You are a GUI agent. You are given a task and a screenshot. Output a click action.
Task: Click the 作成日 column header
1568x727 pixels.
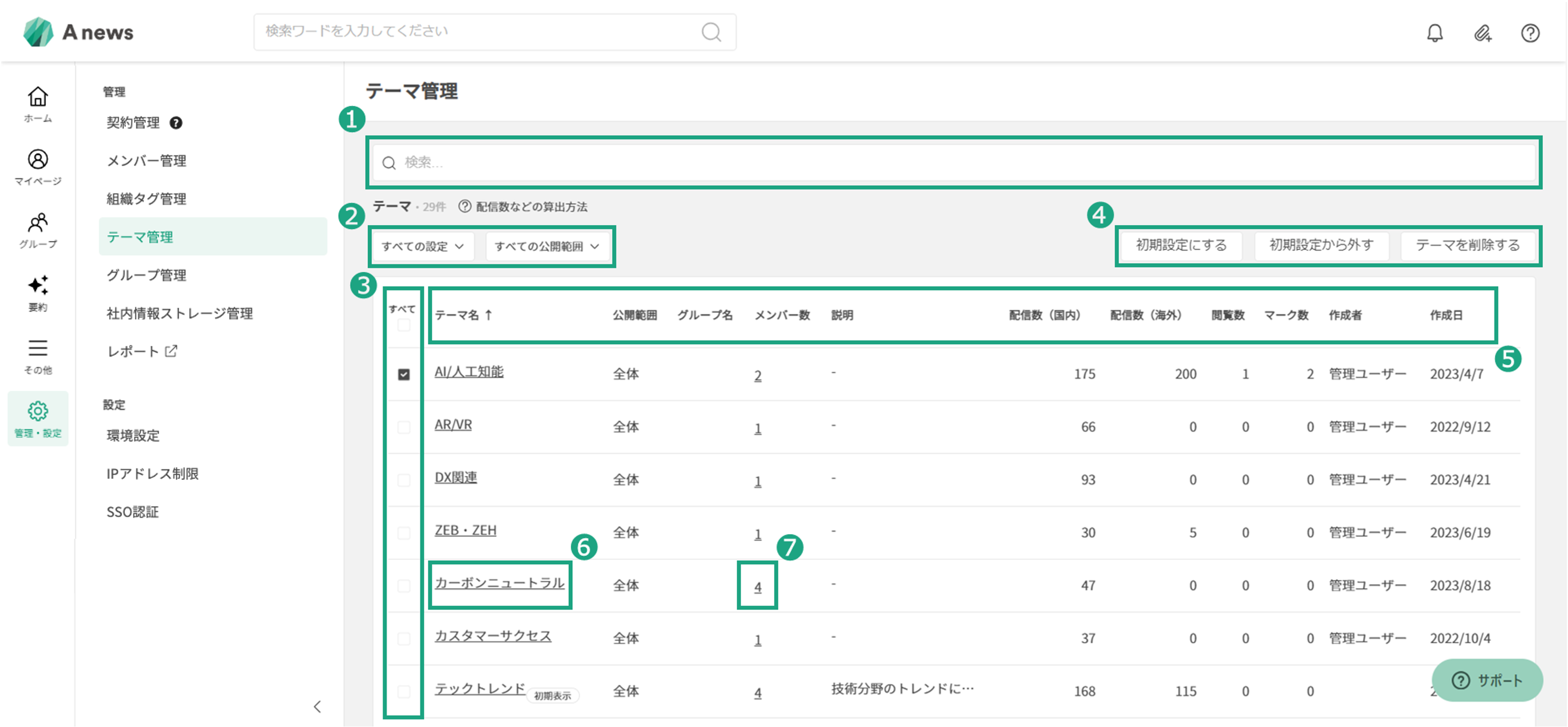(x=1446, y=316)
